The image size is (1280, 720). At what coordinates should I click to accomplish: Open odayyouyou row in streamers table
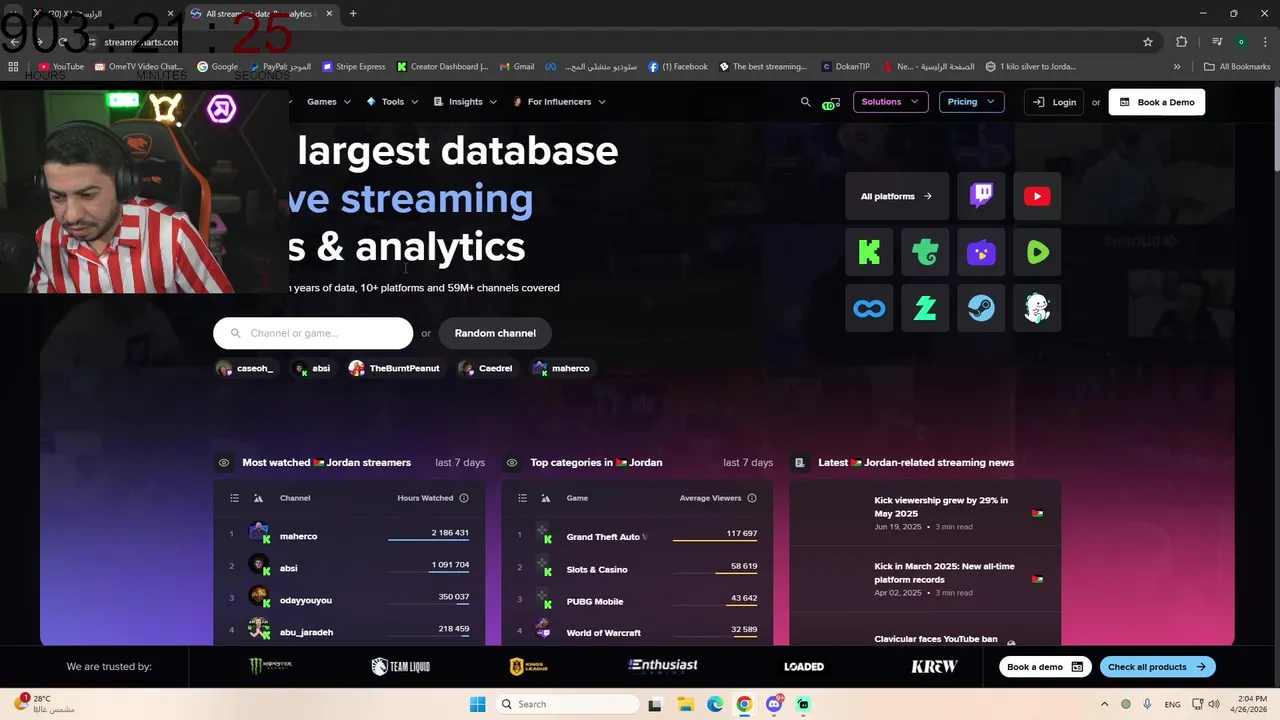pos(349,600)
